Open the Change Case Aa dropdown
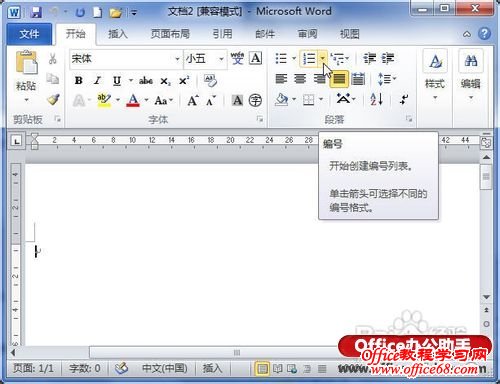This screenshot has height=384, width=500. 164,100
